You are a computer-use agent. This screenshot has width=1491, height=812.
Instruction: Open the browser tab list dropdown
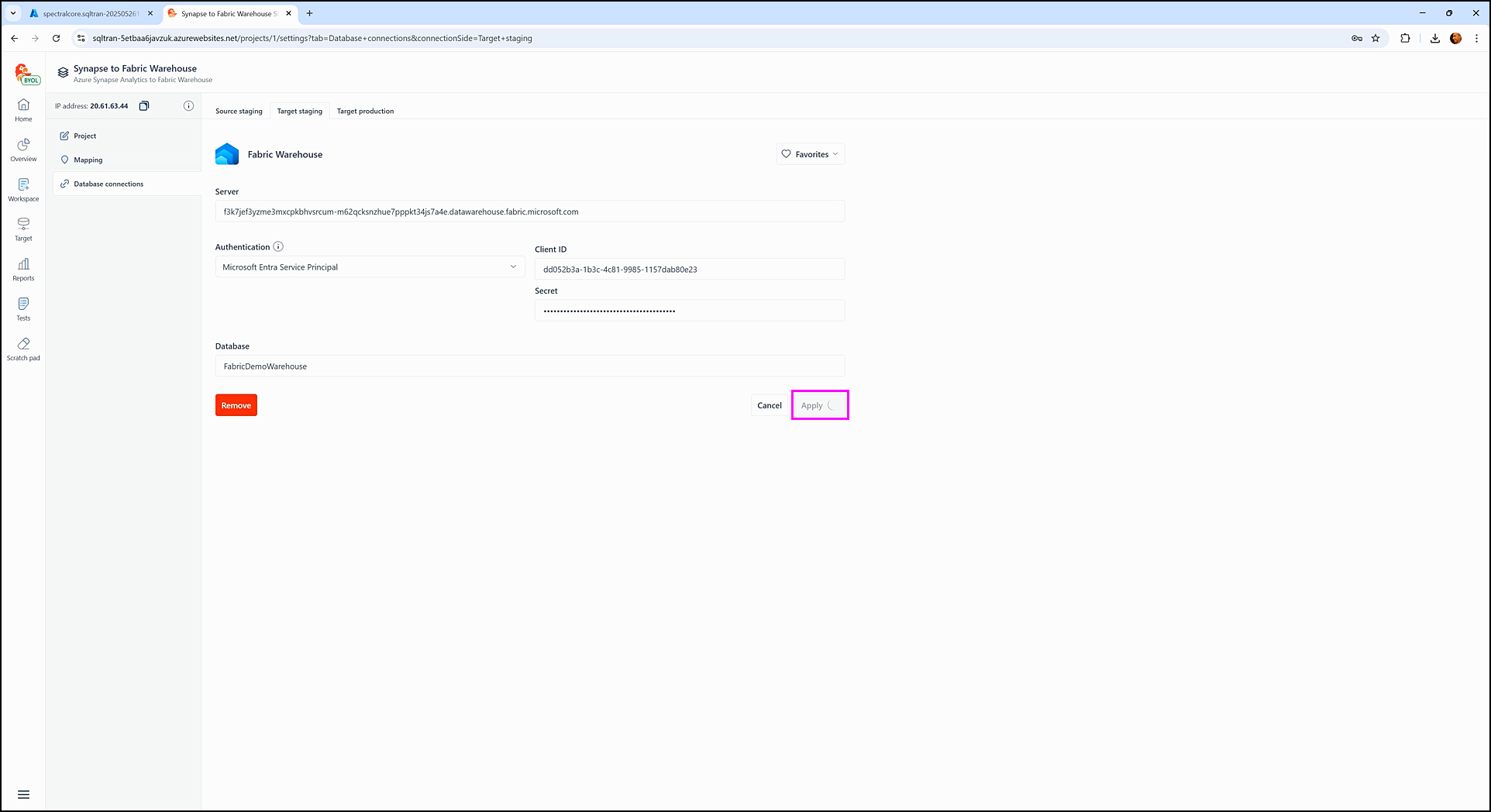click(x=13, y=13)
